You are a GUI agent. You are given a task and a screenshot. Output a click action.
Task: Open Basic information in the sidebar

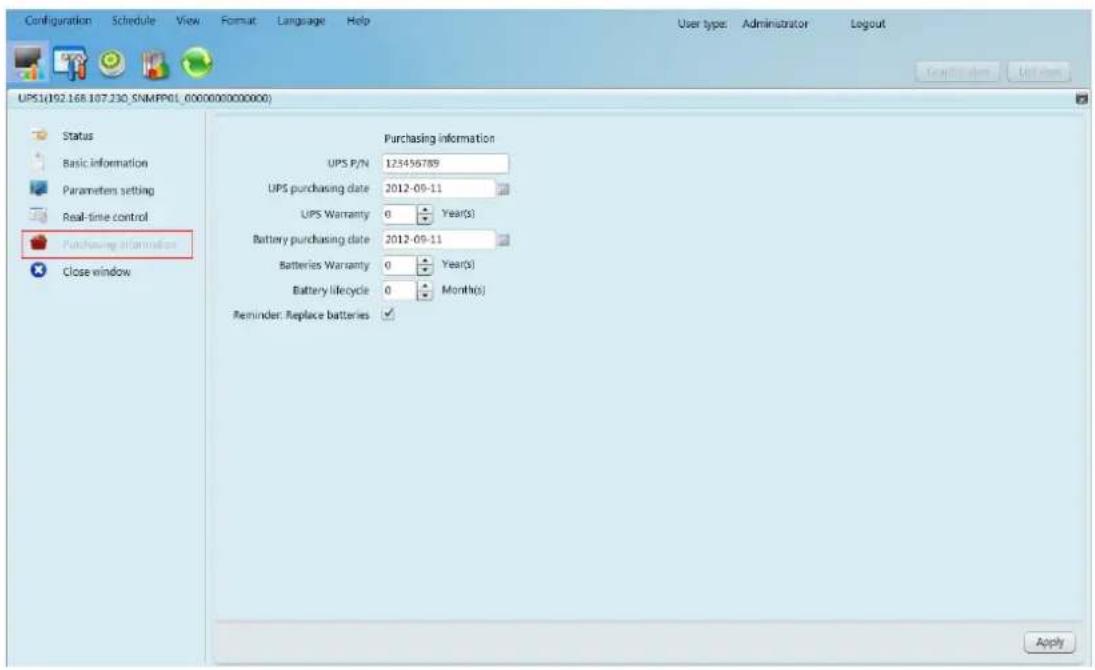(105, 163)
